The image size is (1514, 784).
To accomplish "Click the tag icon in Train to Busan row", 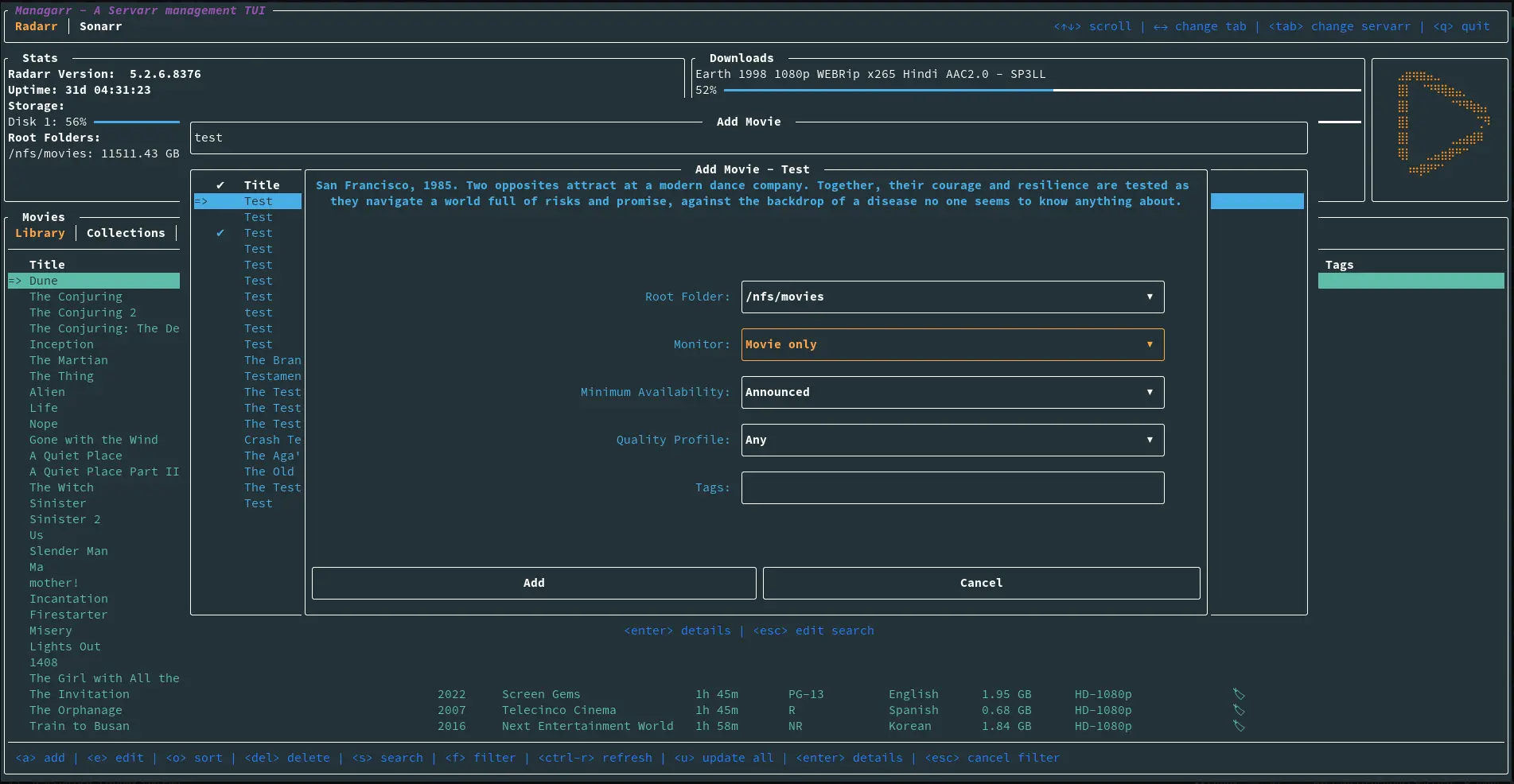I will pyautogui.click(x=1239, y=726).
